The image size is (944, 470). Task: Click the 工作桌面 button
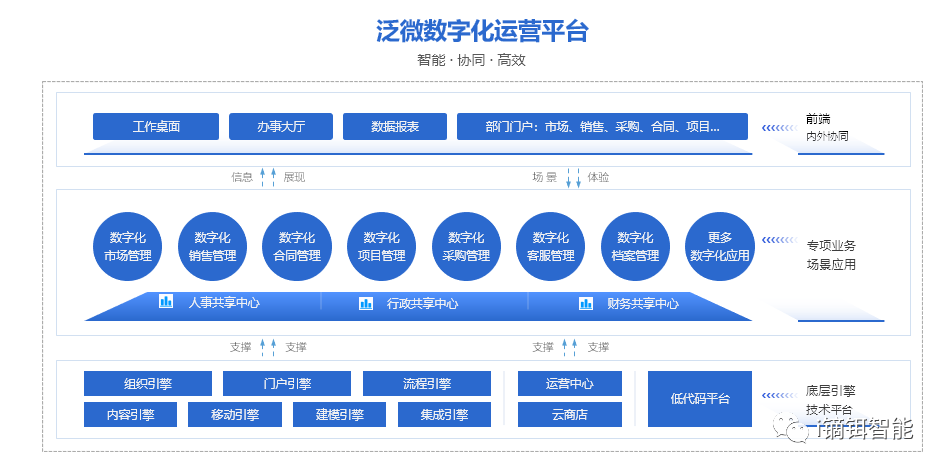click(x=156, y=127)
